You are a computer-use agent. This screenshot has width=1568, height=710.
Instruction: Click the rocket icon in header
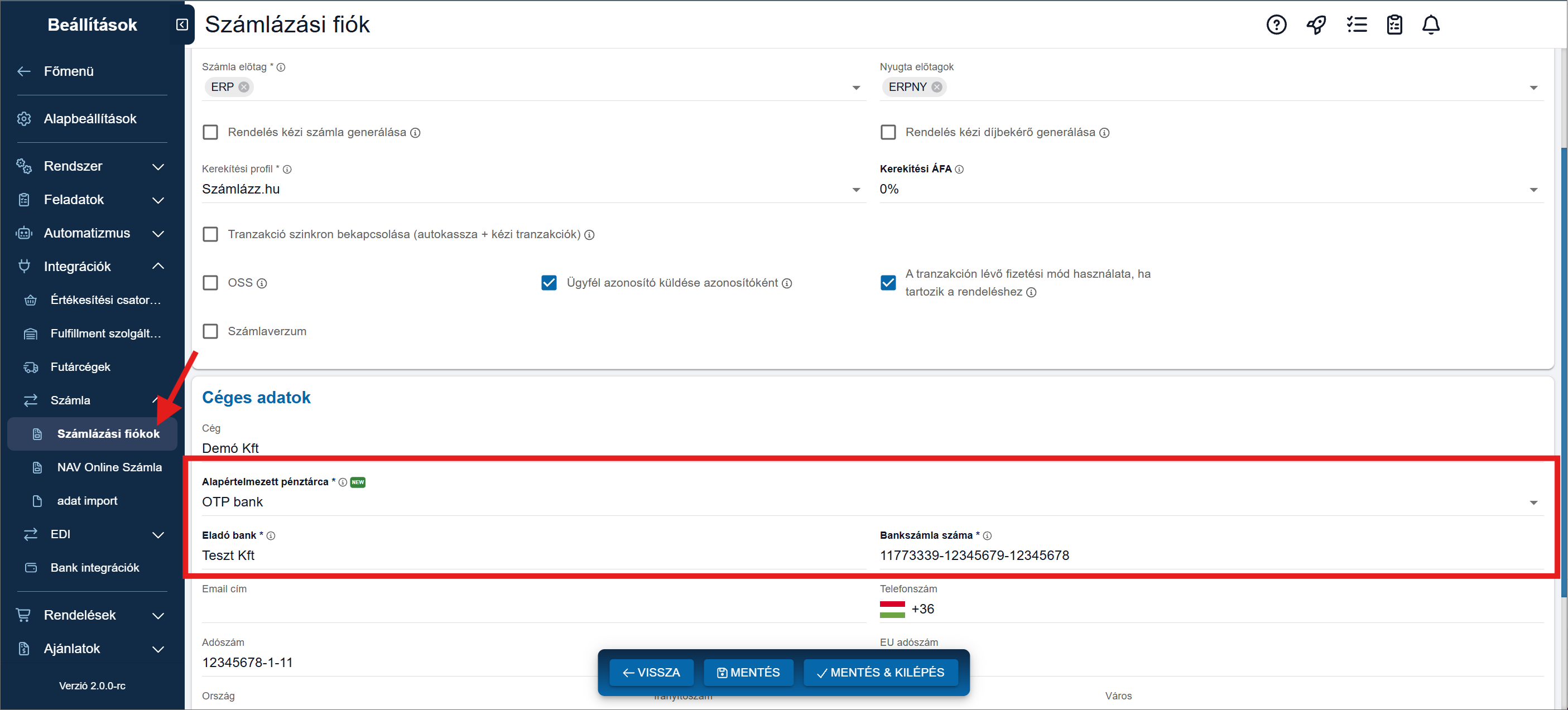1316,25
